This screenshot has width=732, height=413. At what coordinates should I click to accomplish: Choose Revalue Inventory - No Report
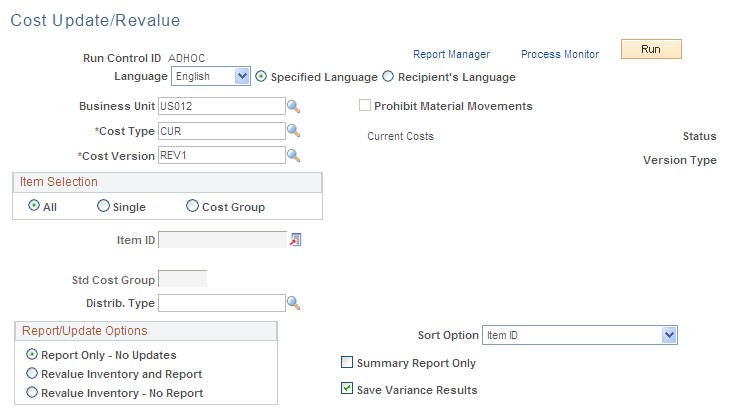coord(33,393)
